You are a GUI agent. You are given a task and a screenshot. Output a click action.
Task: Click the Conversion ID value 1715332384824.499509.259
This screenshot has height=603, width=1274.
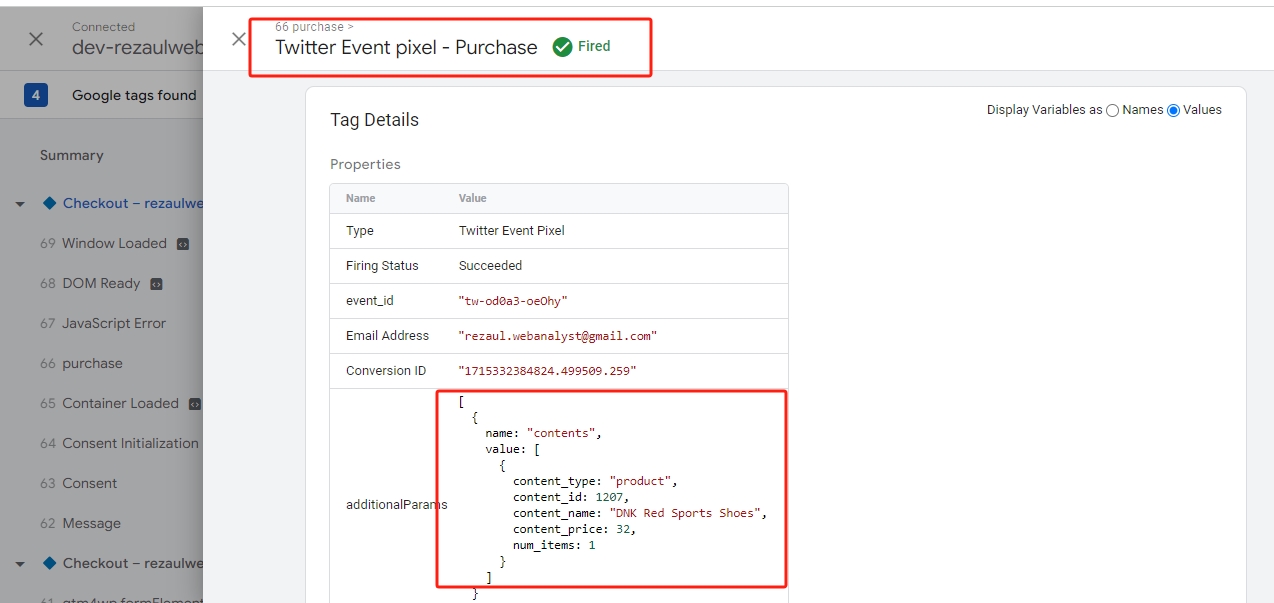pyautogui.click(x=548, y=371)
